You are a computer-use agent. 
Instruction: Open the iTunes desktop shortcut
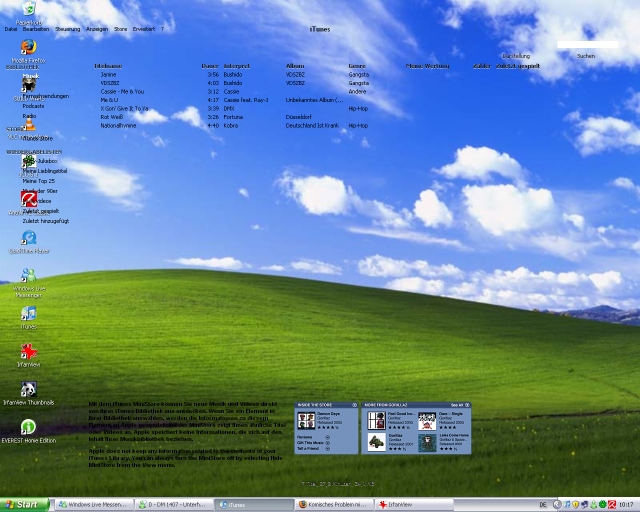tap(29, 313)
